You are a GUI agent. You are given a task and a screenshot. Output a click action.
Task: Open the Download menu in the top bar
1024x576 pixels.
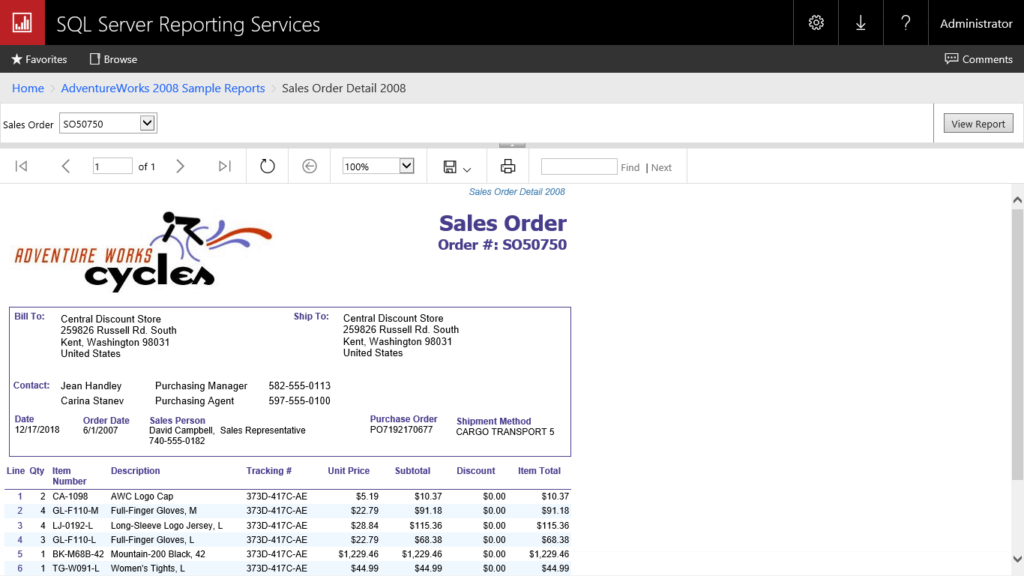(860, 22)
